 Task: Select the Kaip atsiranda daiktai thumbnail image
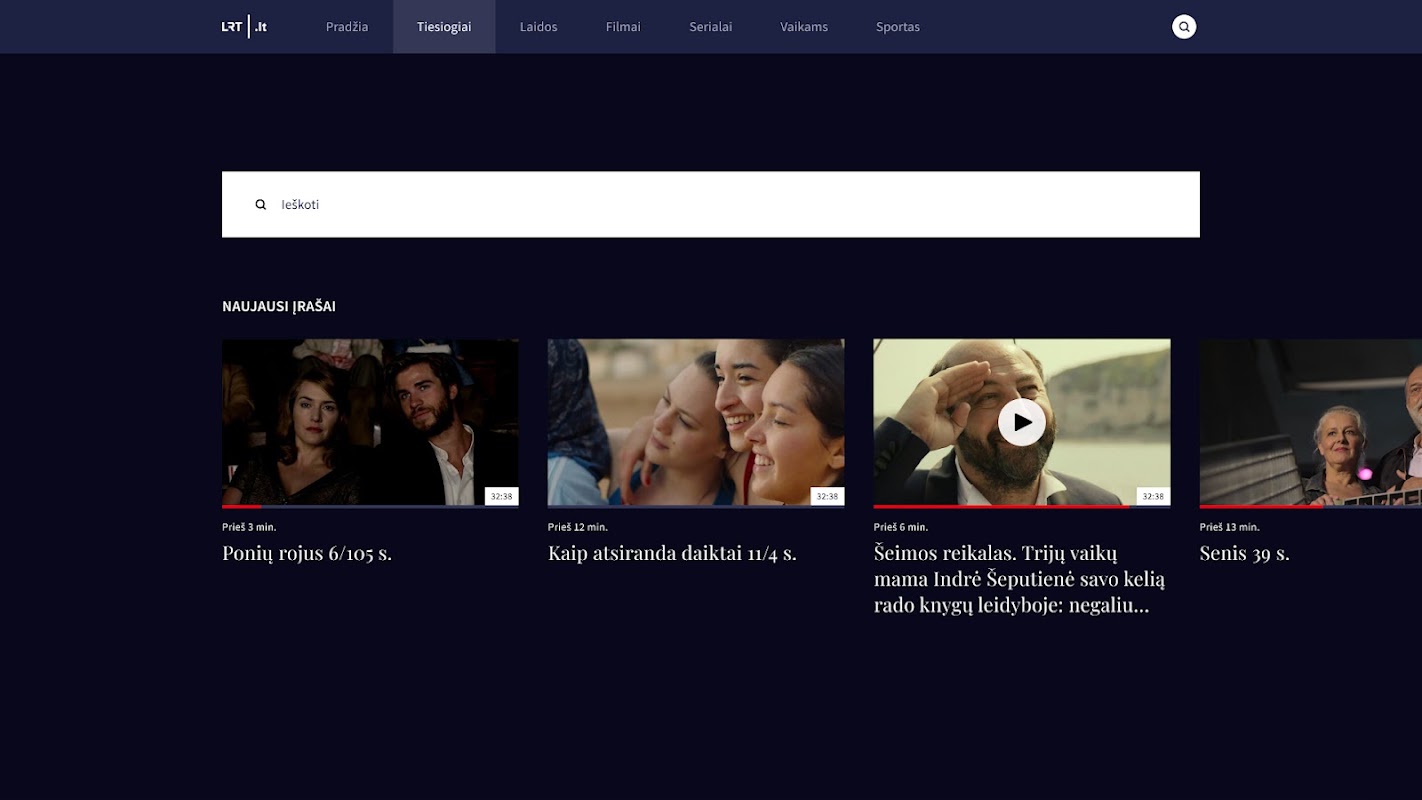[x=696, y=422]
